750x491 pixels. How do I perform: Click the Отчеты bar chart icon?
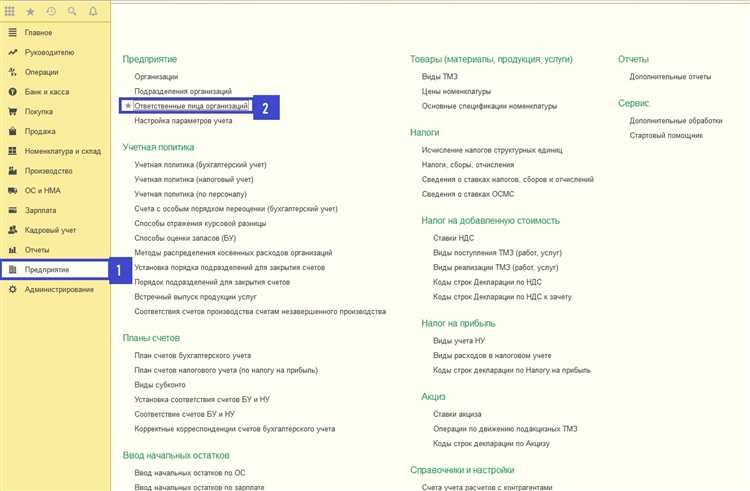(12, 250)
